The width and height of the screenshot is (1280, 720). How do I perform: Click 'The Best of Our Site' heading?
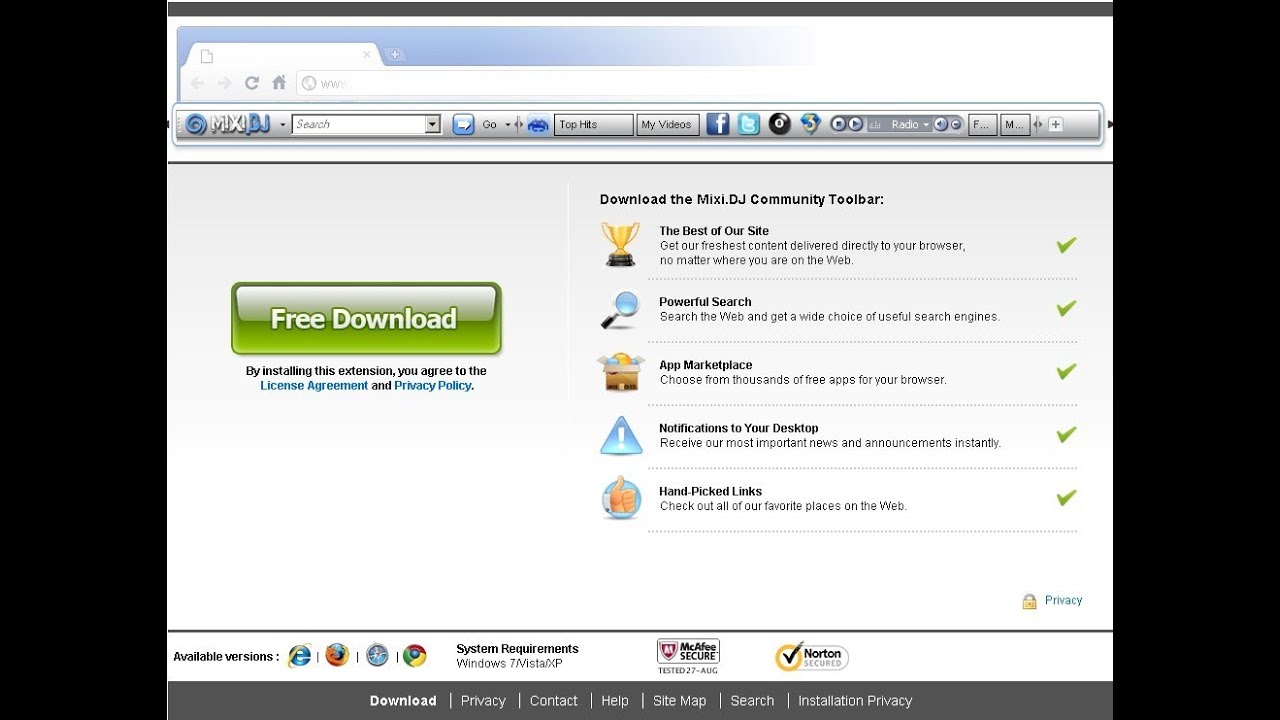click(714, 231)
